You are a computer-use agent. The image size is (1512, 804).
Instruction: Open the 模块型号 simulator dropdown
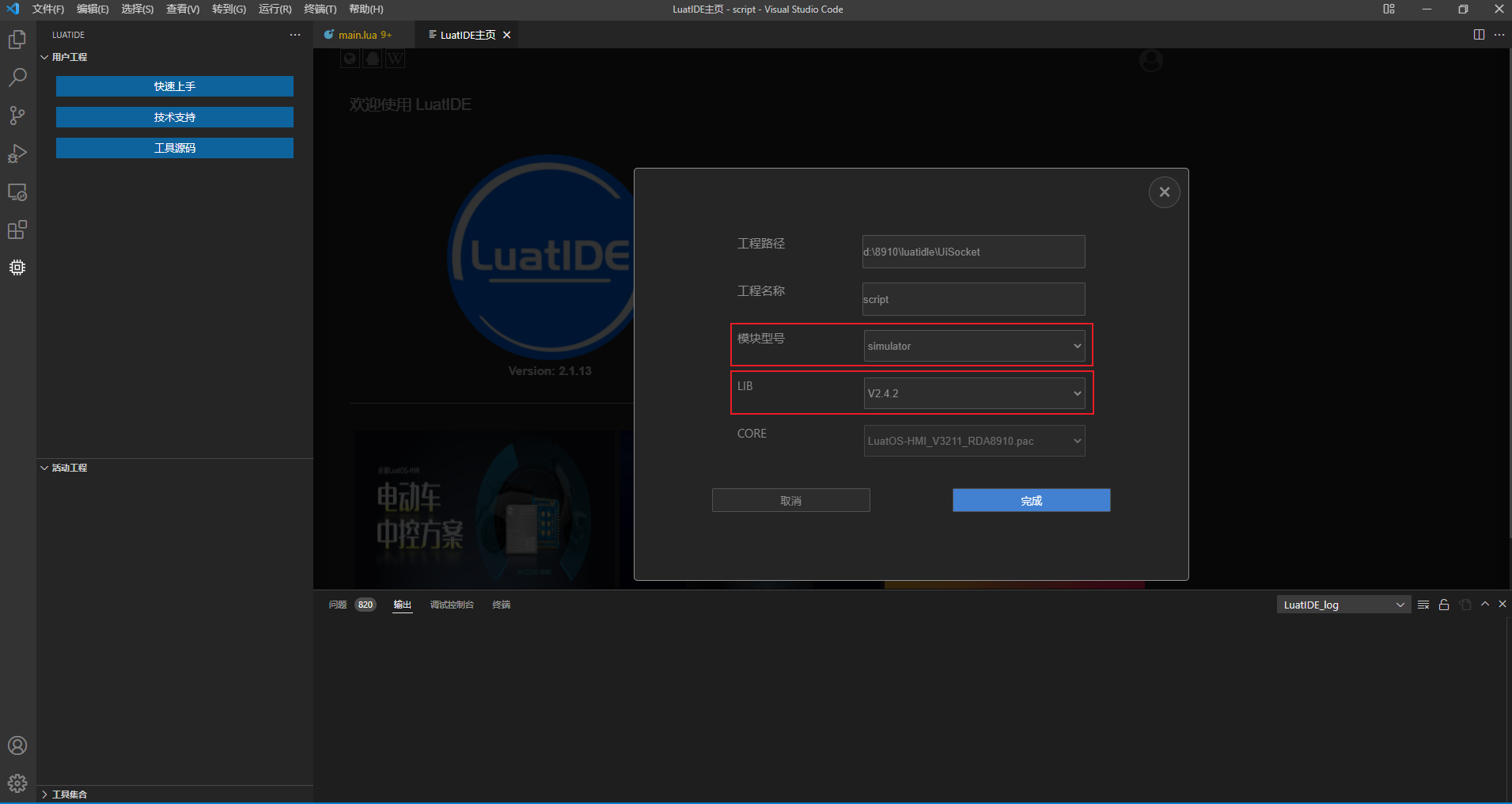[974, 346]
